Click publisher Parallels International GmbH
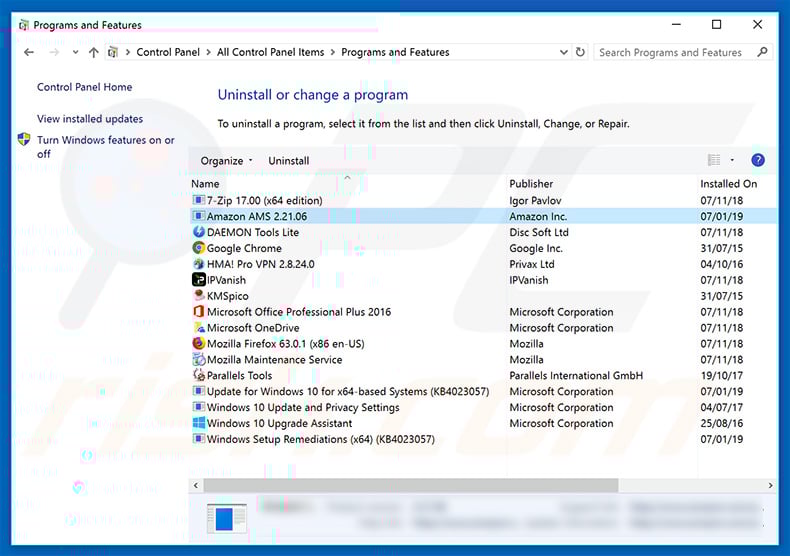Viewport: 790px width, 556px height. pyautogui.click(x=576, y=376)
